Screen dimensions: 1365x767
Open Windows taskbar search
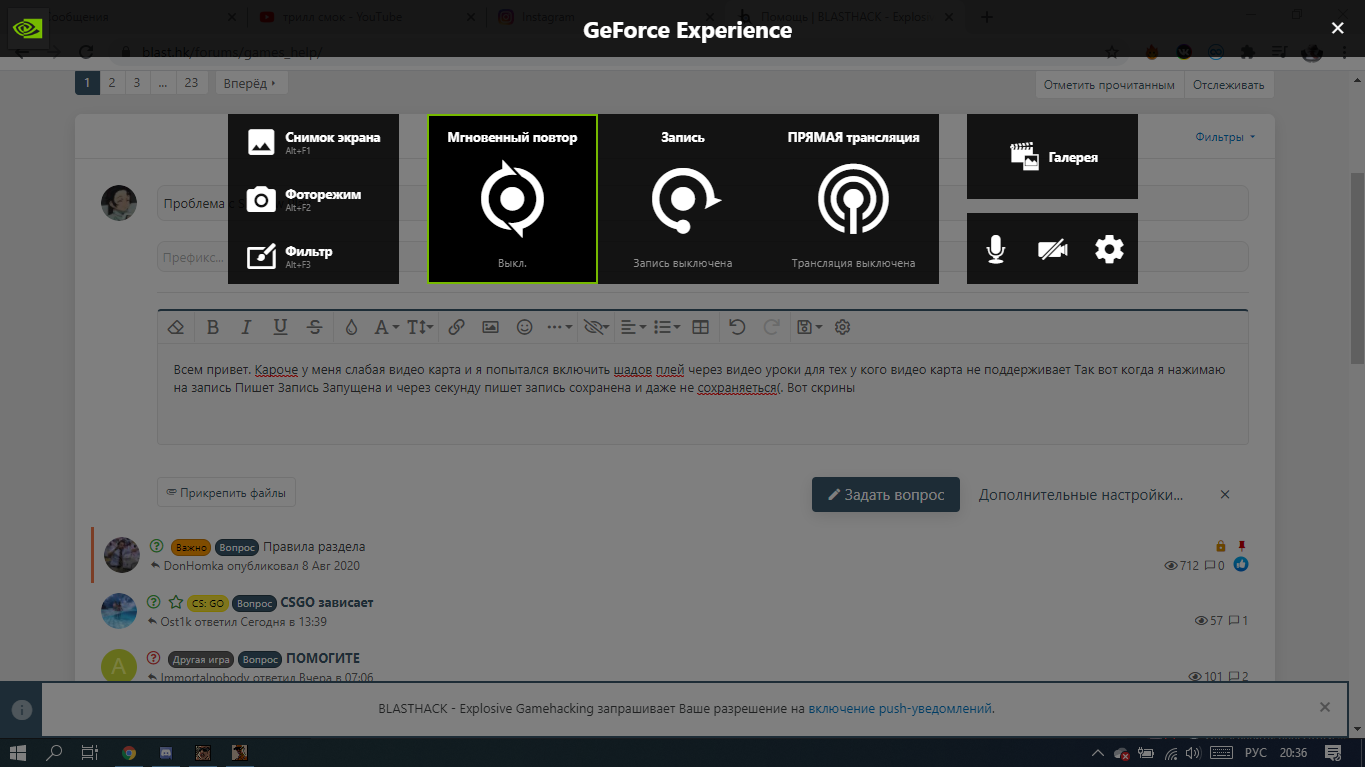coord(55,752)
